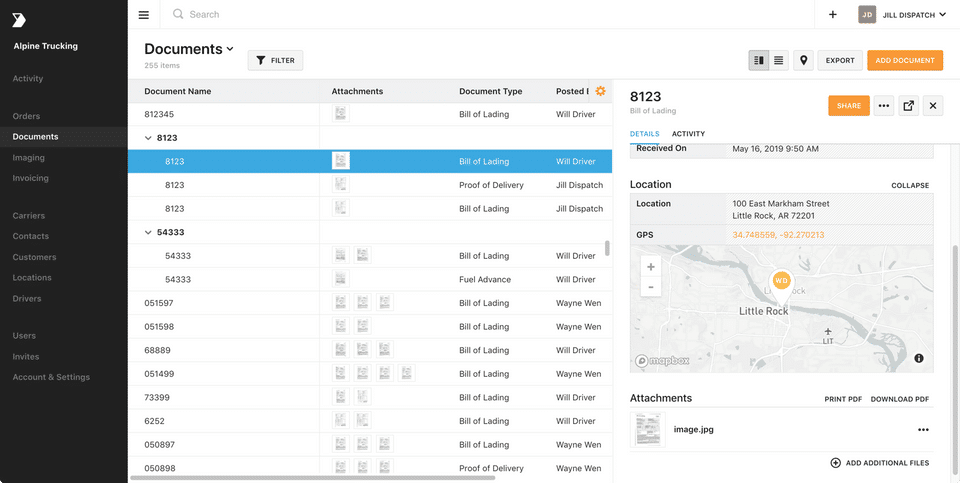Click the JD user avatar
Viewport: 960px width, 483px height.
point(867,15)
